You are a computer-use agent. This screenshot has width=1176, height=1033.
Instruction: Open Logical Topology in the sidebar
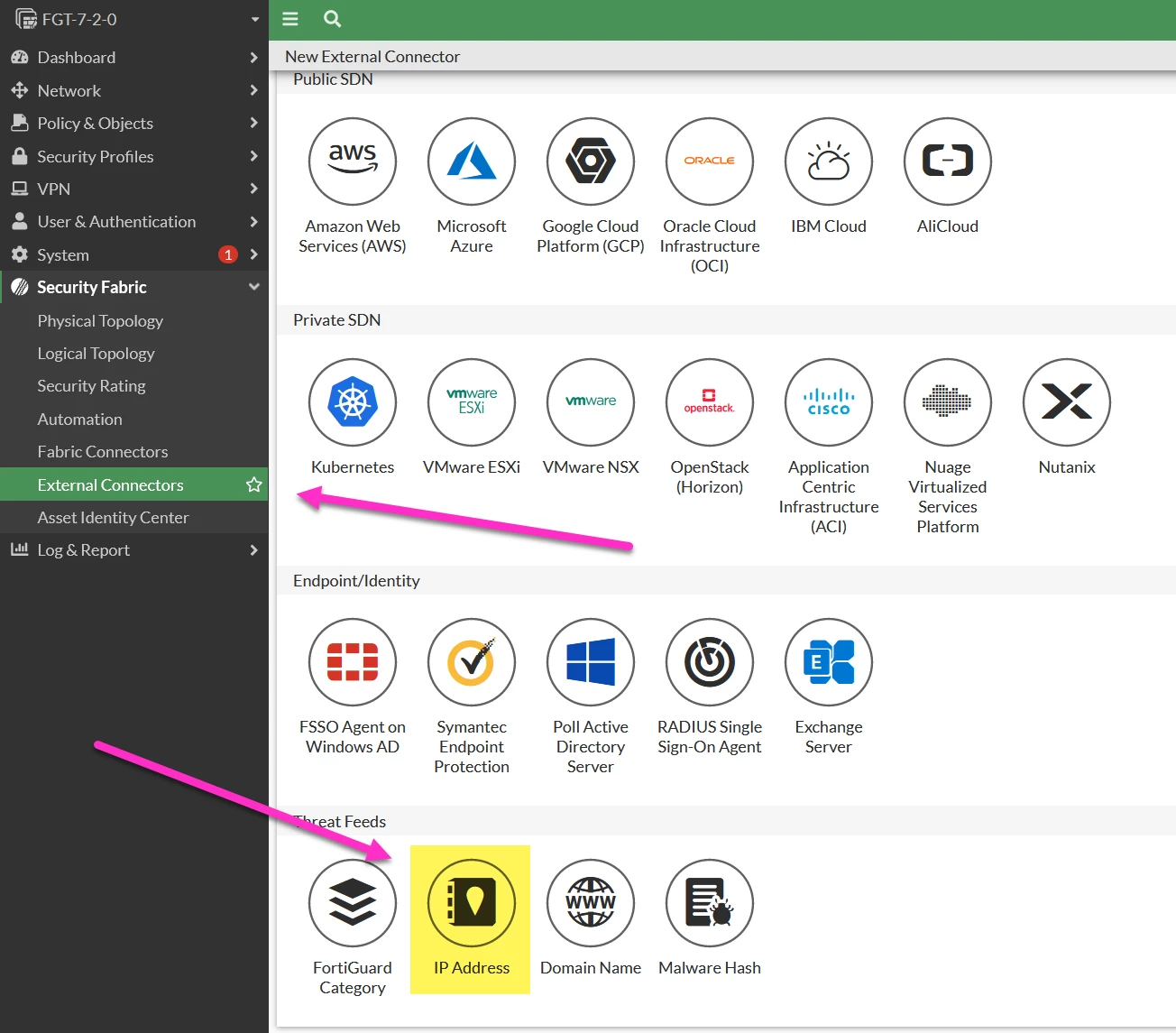pos(96,354)
